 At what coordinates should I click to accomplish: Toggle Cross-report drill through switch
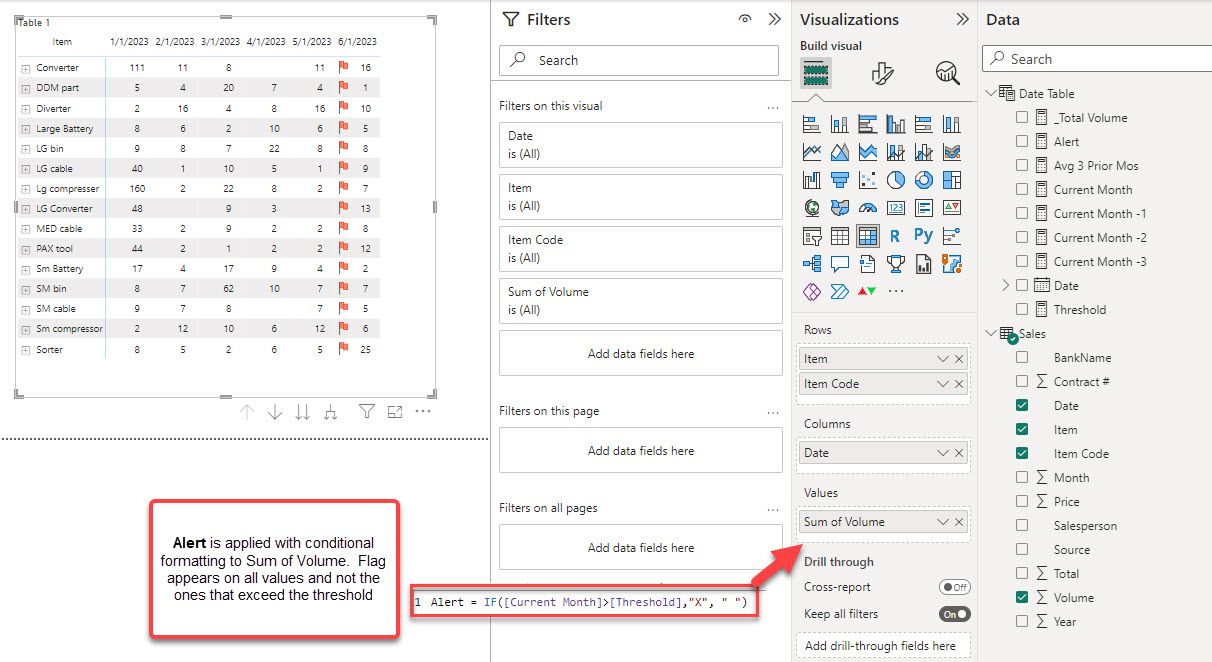(955, 587)
